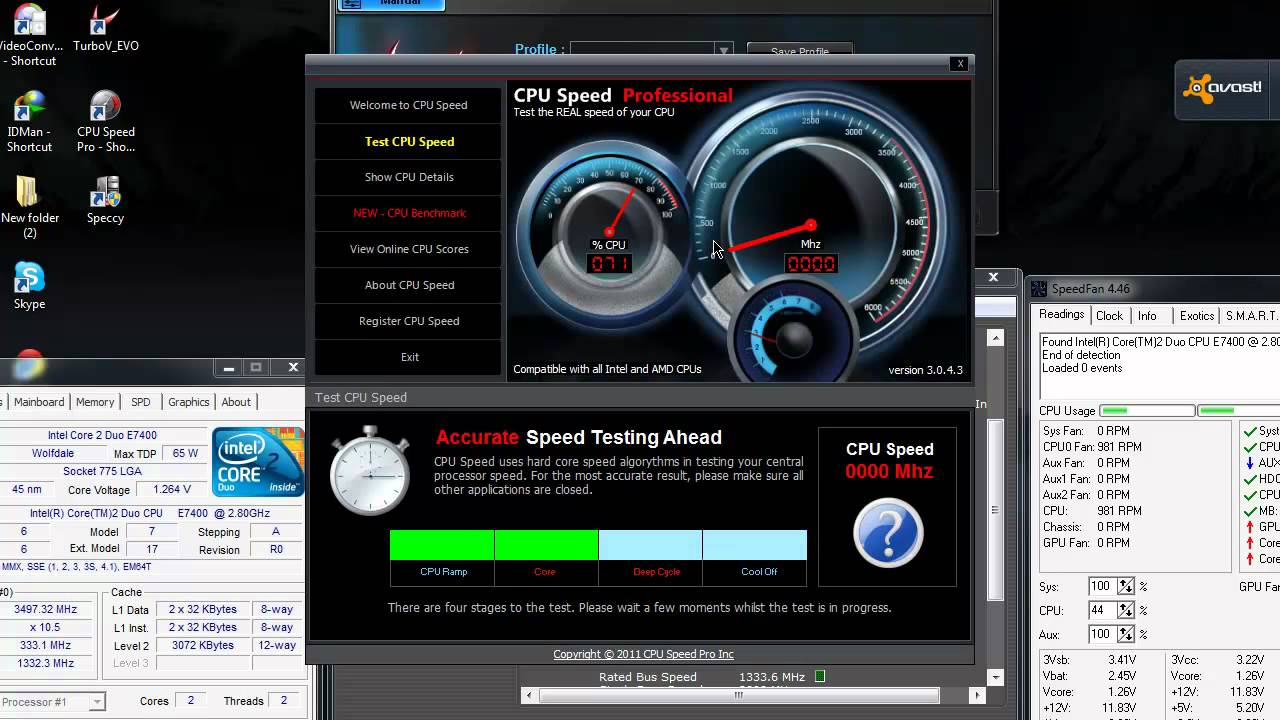Close the CPU Speed Professional window
Image resolution: width=1280 pixels, height=720 pixels.
coord(960,63)
